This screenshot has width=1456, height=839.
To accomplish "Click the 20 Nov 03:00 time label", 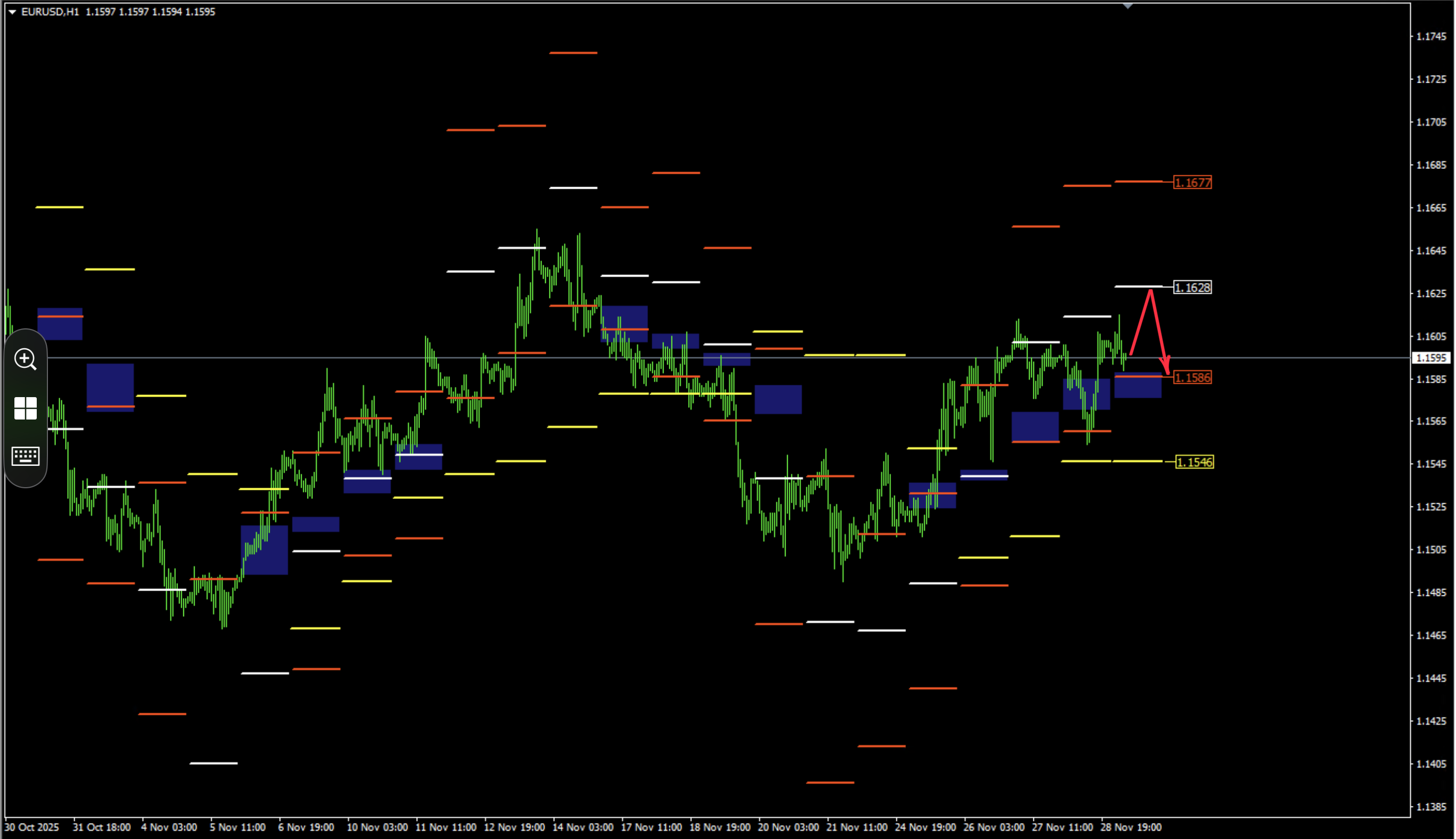I will point(788,827).
